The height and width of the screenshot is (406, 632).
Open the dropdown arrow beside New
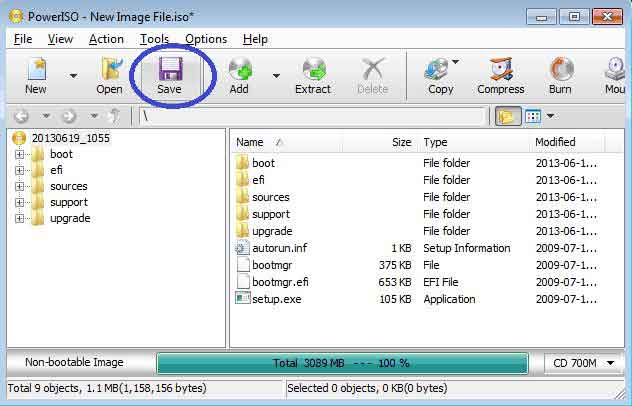coord(73,76)
